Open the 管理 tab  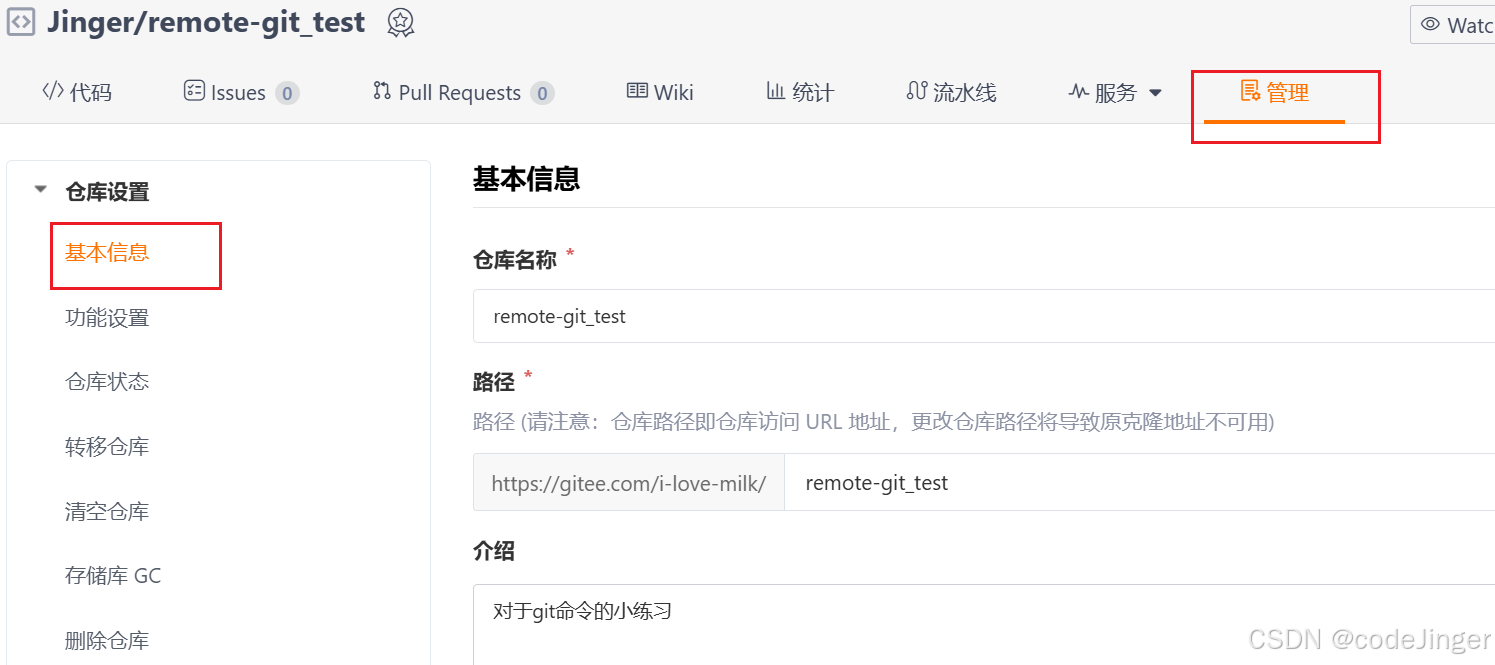click(1274, 93)
